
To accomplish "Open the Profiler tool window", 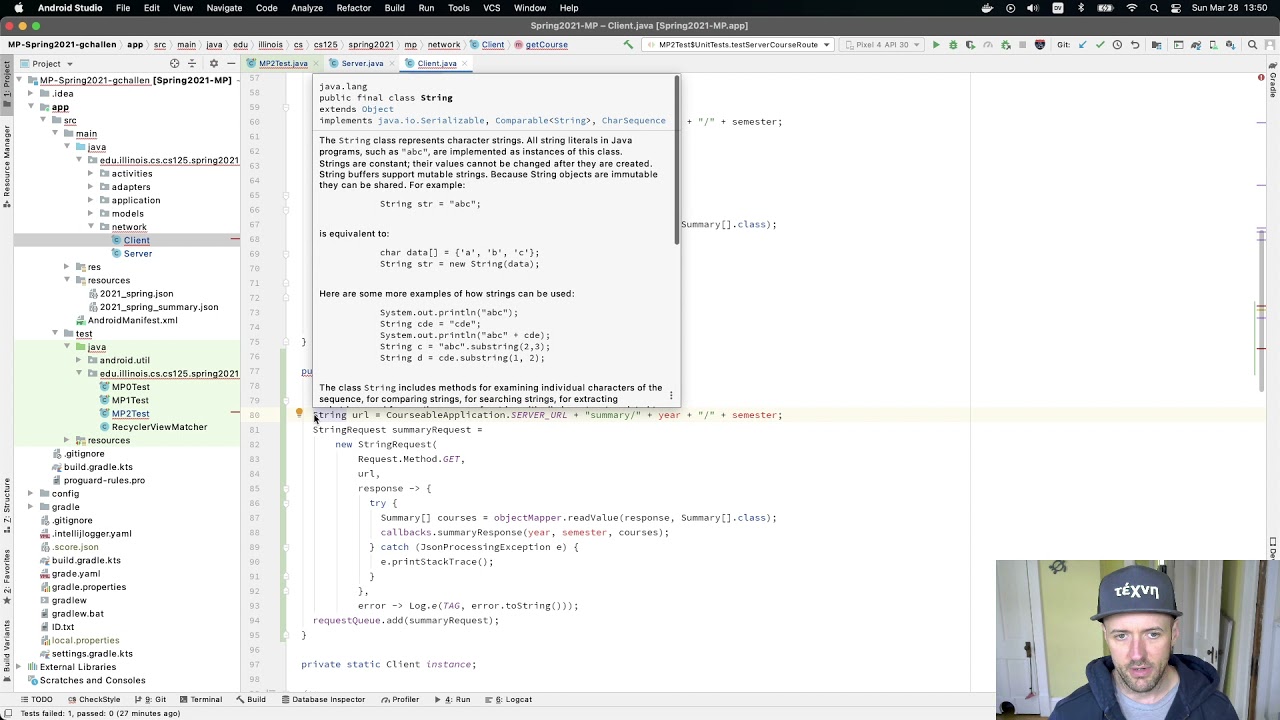I will [399, 699].
